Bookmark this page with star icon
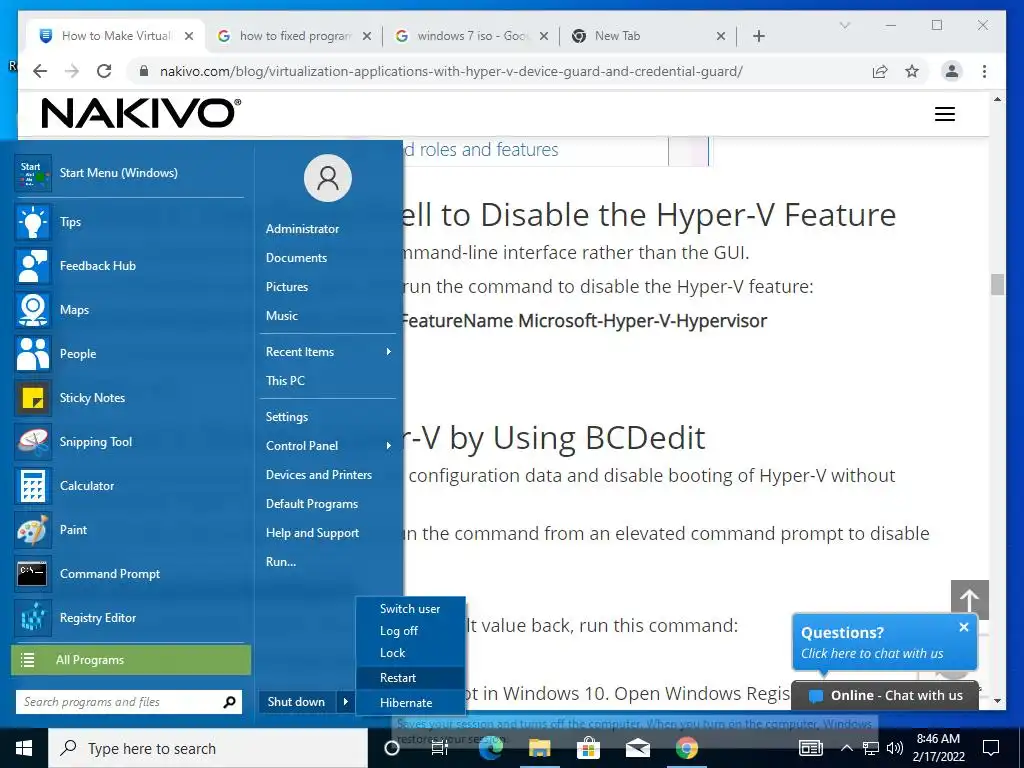Viewport: 1024px width, 768px height. (x=912, y=71)
